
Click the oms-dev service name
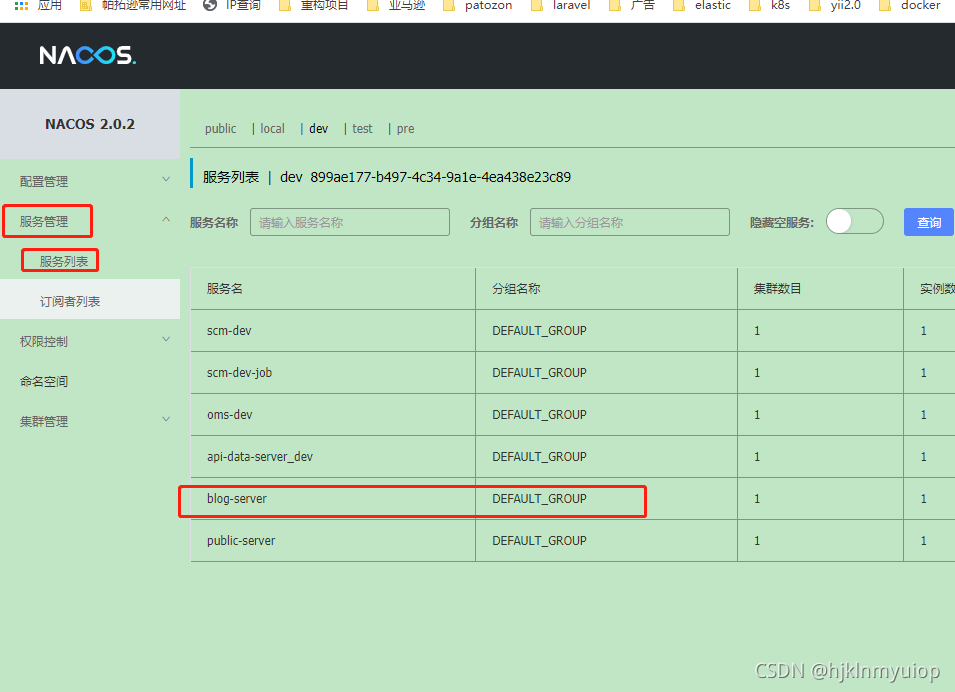pos(230,415)
